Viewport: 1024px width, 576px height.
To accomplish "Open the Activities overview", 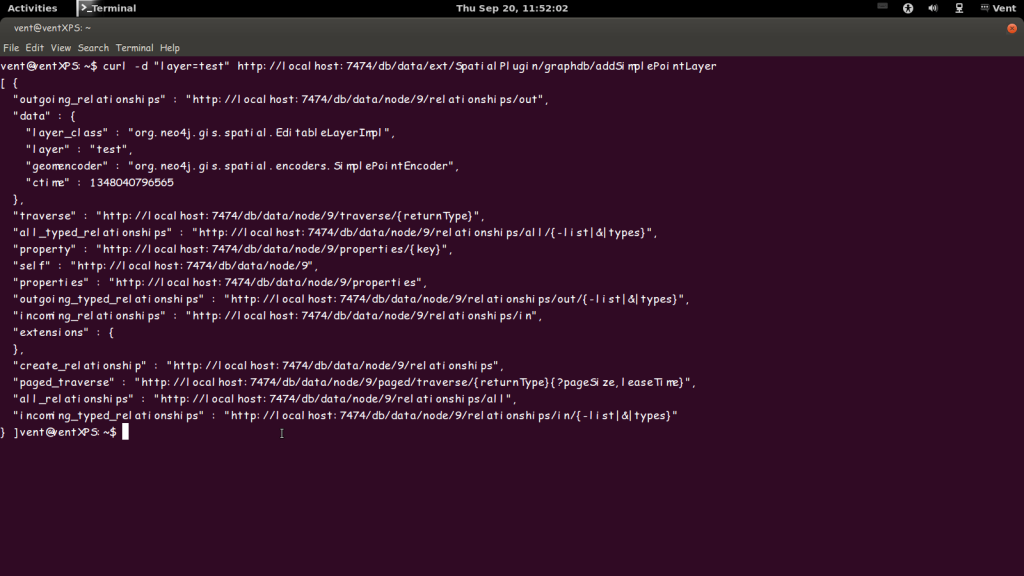I will tap(32, 8).
